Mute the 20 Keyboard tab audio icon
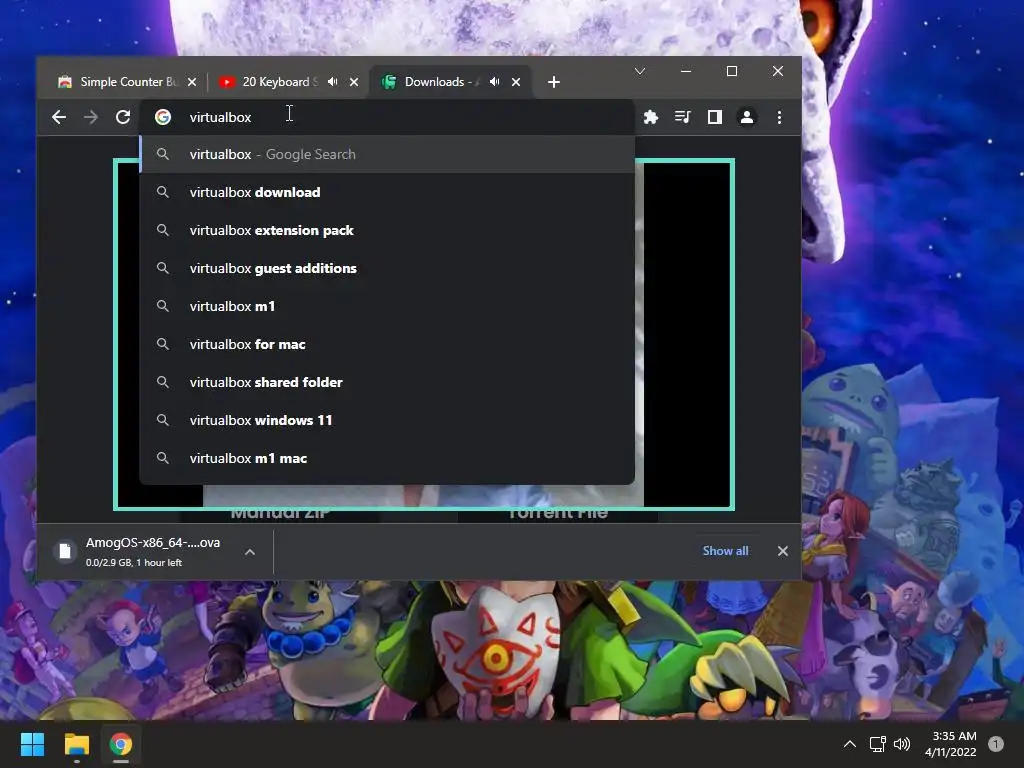 333,82
